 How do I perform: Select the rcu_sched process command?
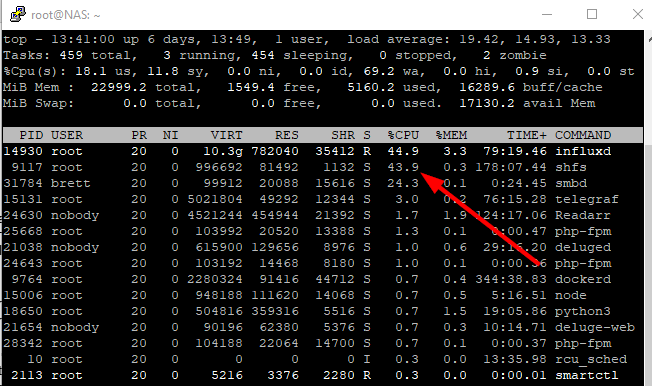tap(591, 359)
